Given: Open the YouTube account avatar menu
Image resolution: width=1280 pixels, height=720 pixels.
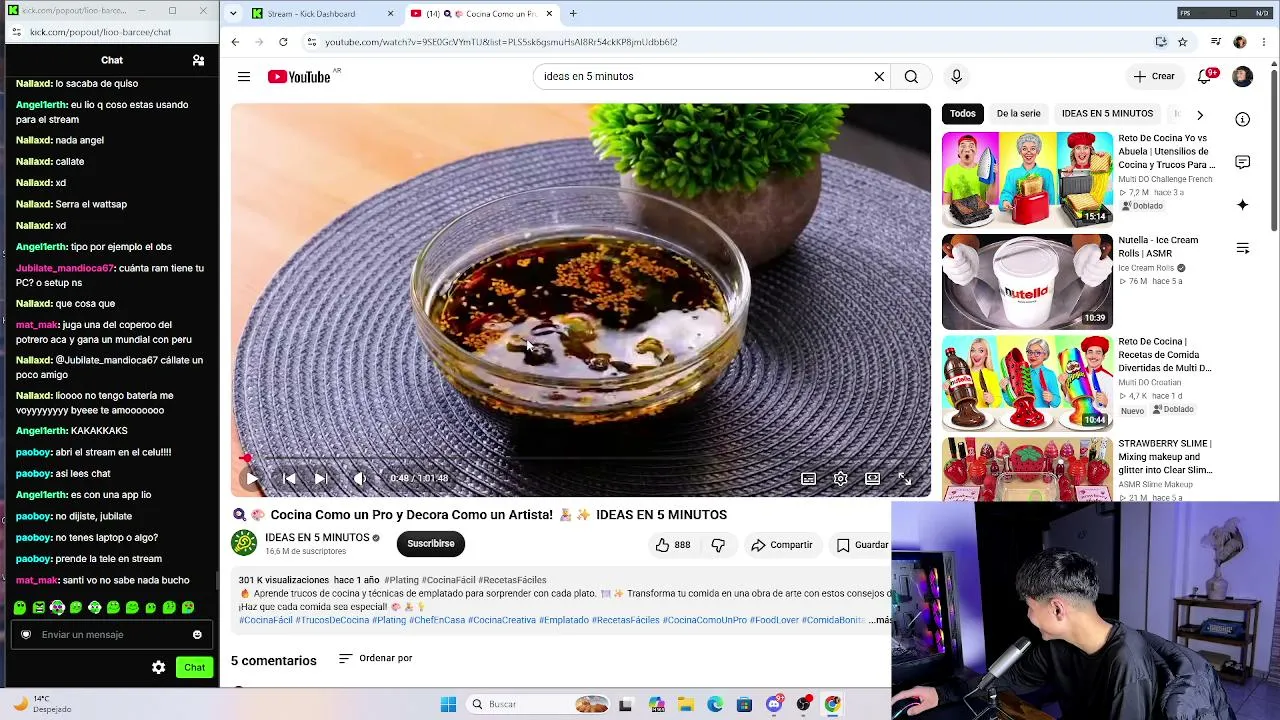Looking at the screenshot, I should pos(1242,77).
